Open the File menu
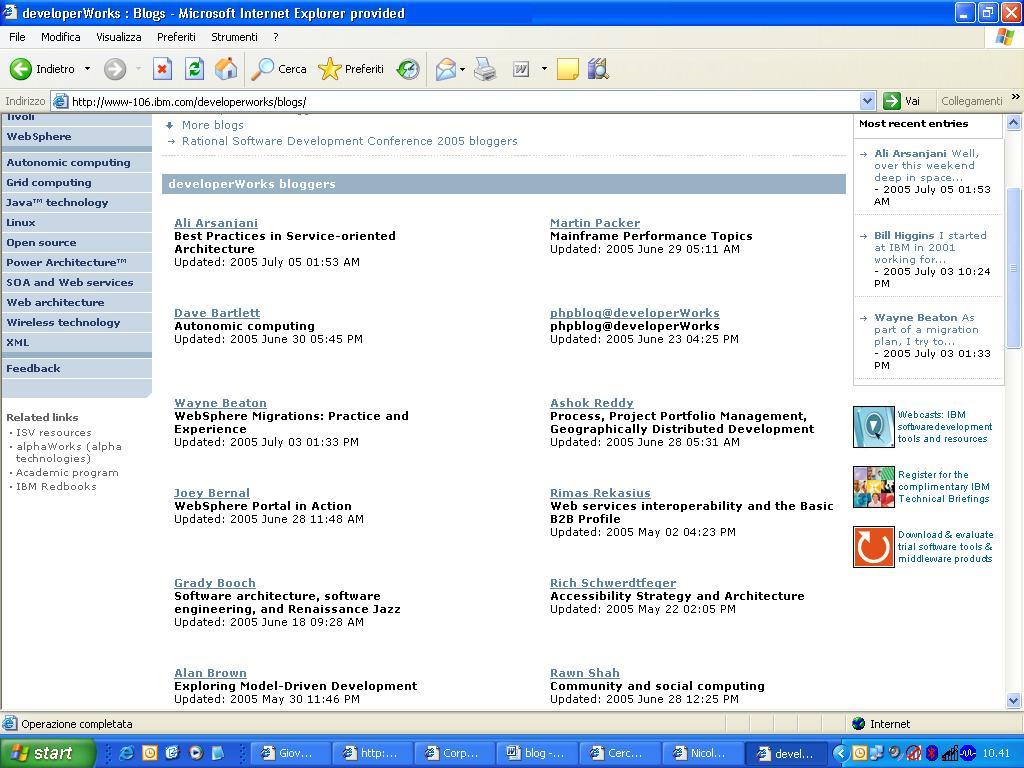 click(17, 37)
